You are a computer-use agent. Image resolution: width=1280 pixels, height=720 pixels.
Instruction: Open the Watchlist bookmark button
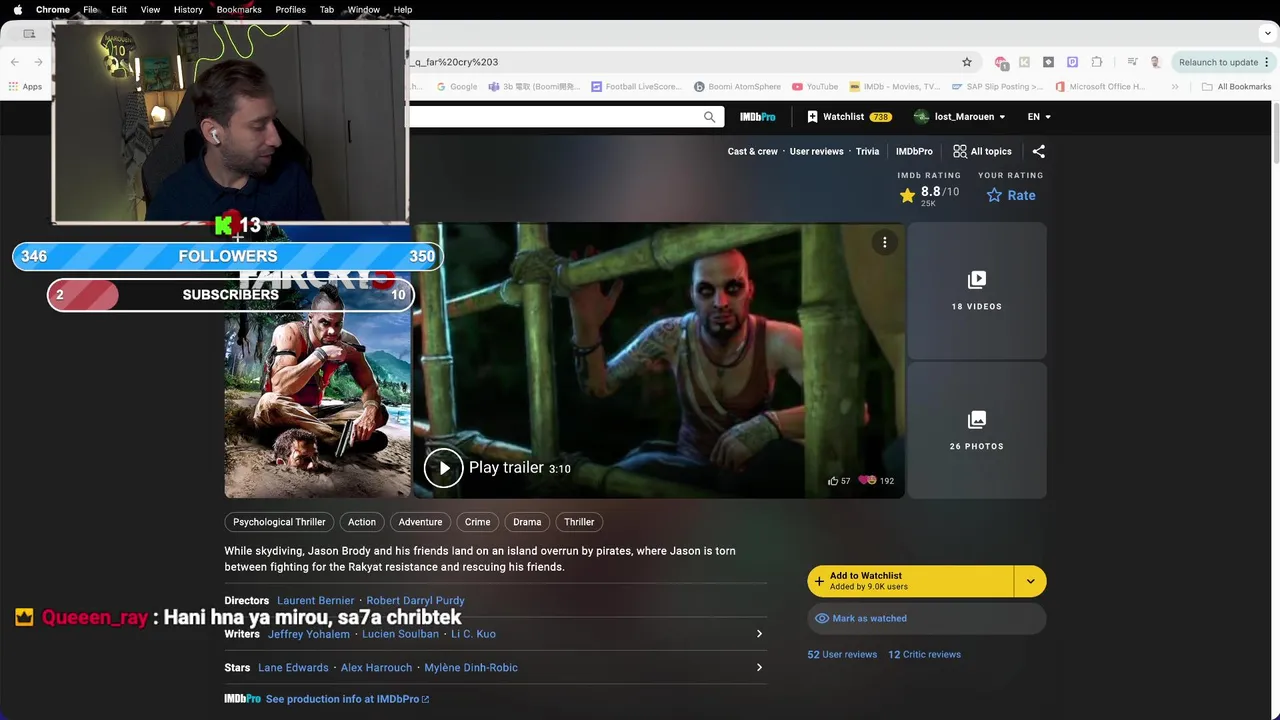point(849,117)
